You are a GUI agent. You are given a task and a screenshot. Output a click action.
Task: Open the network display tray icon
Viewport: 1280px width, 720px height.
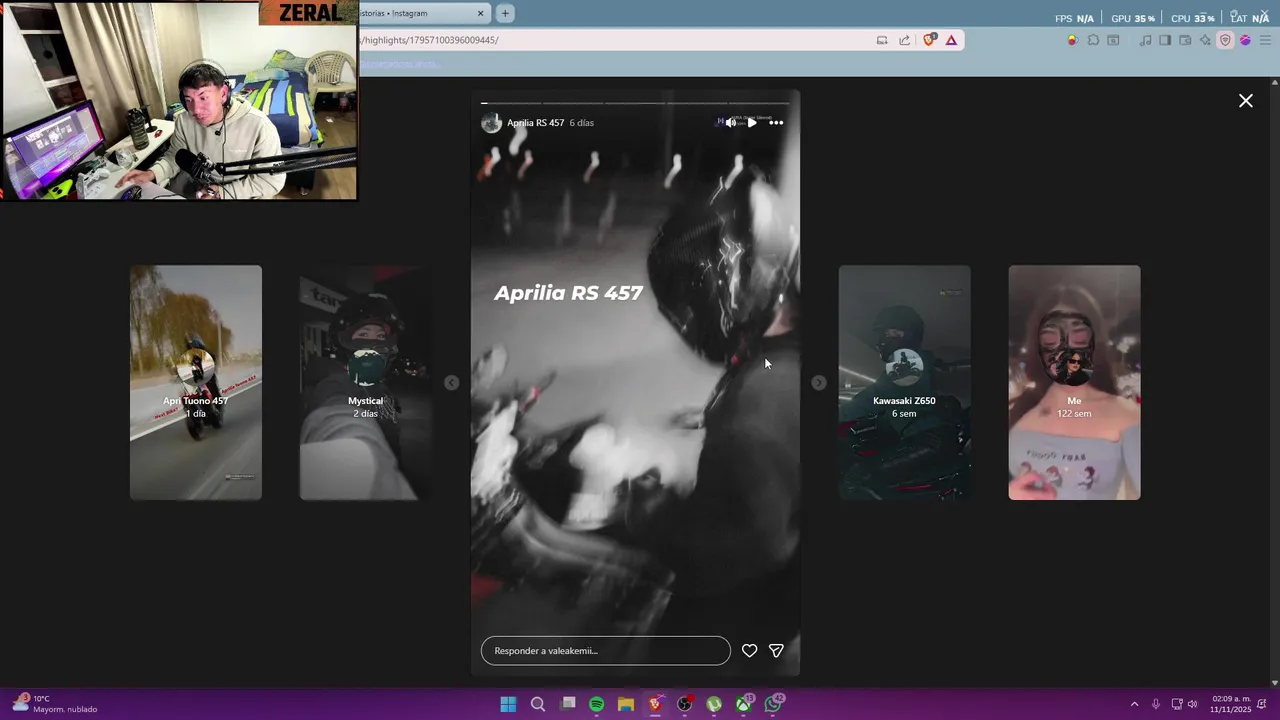1177,704
